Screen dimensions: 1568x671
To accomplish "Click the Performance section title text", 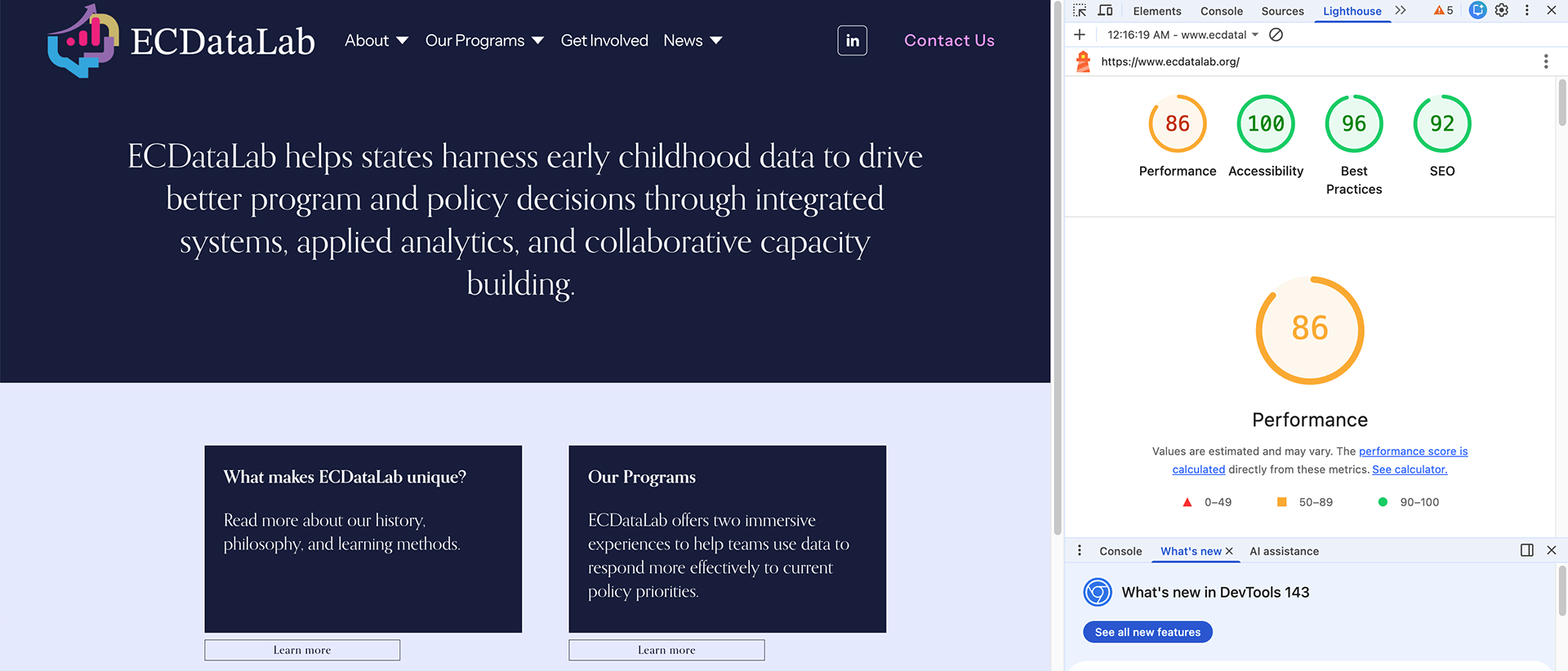I will tap(1310, 420).
